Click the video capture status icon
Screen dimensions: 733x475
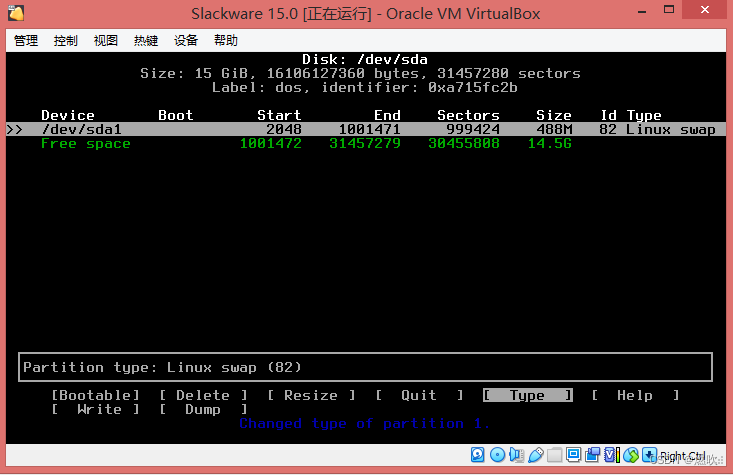593,454
